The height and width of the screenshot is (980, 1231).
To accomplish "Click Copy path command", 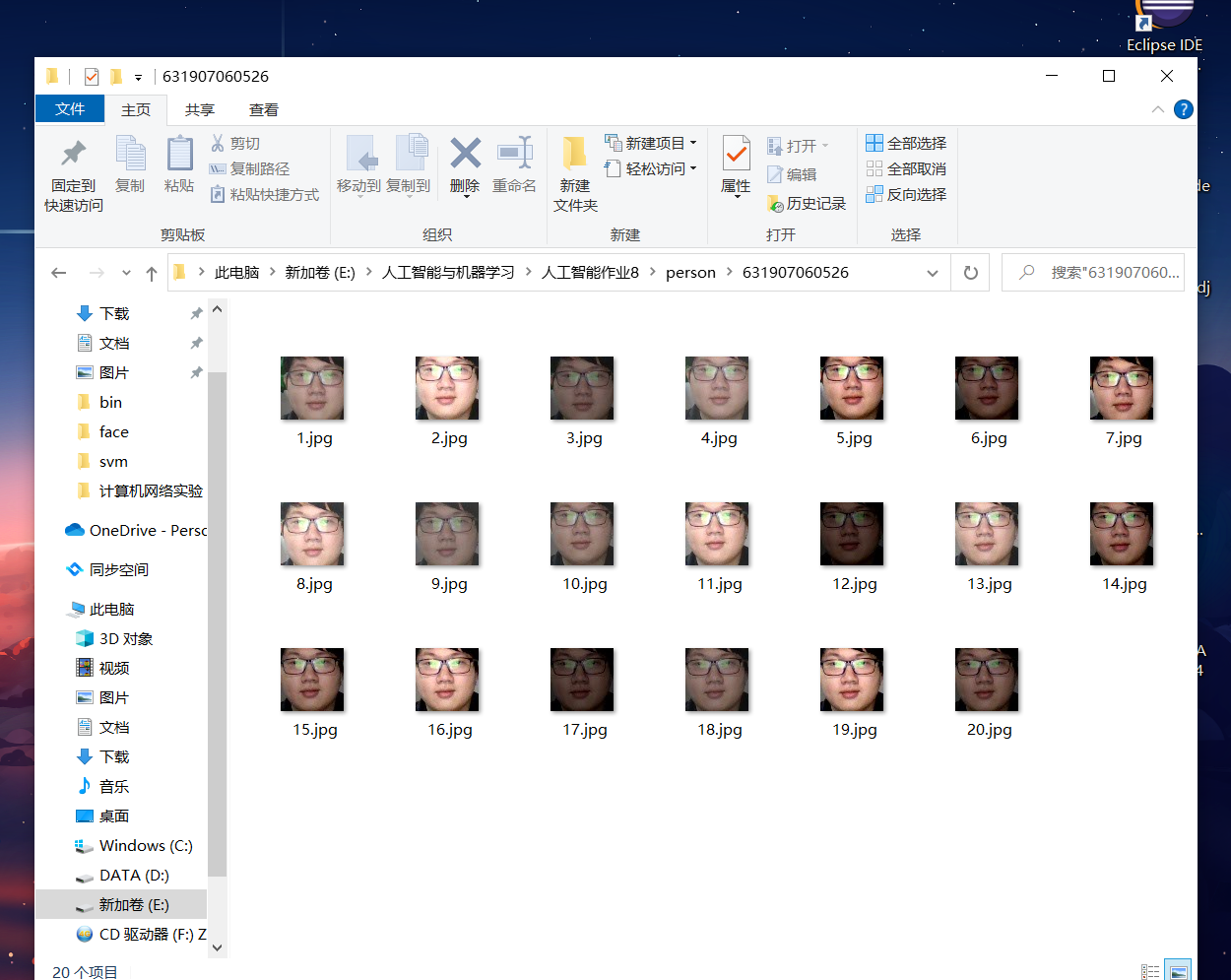I will click(250, 168).
